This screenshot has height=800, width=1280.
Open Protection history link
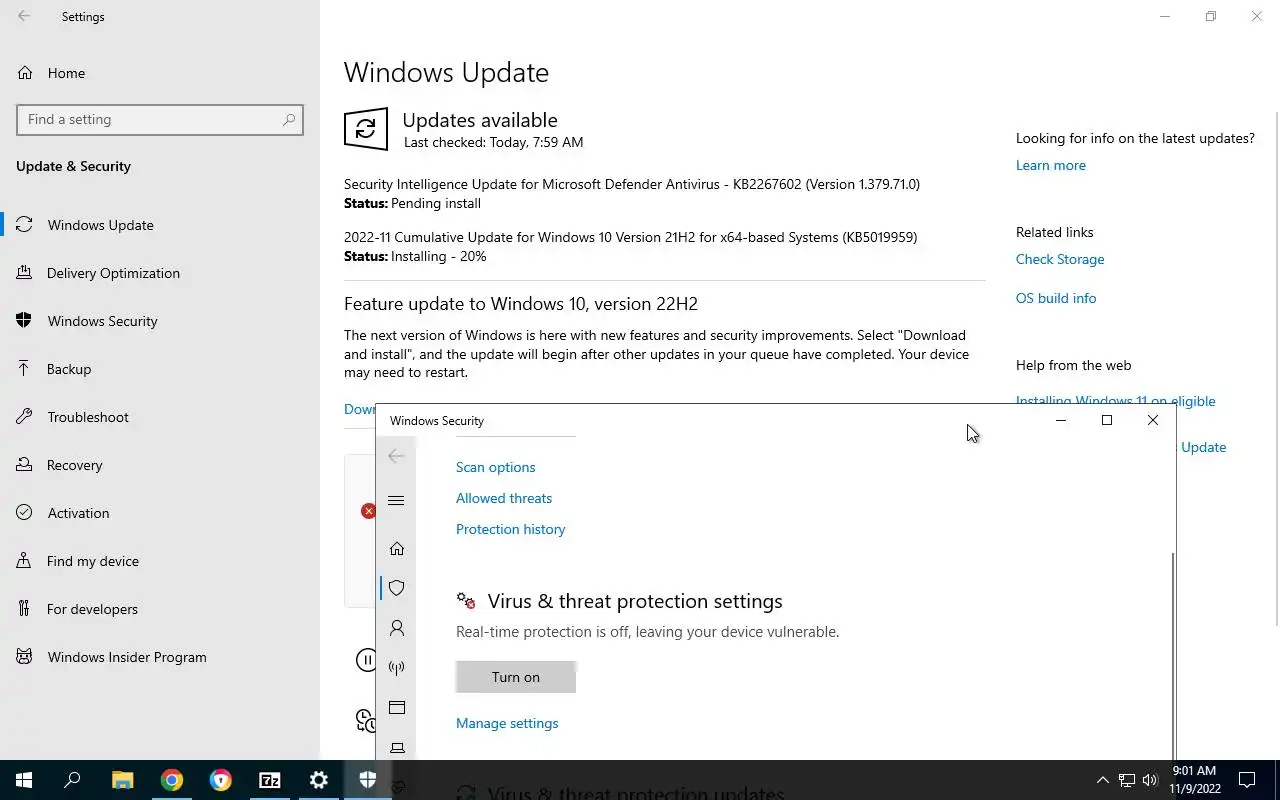[511, 529]
